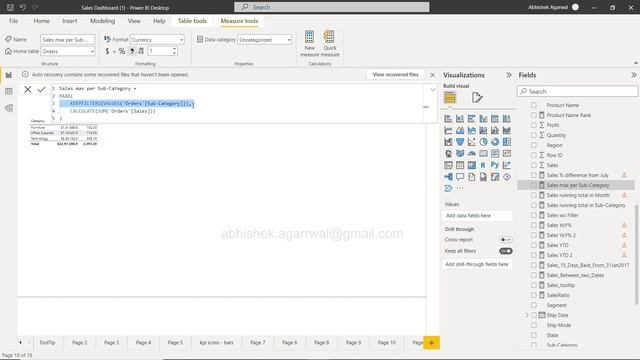Open the kpi icons - bars page
Screen dimensions: 640x360
tap(217, 342)
